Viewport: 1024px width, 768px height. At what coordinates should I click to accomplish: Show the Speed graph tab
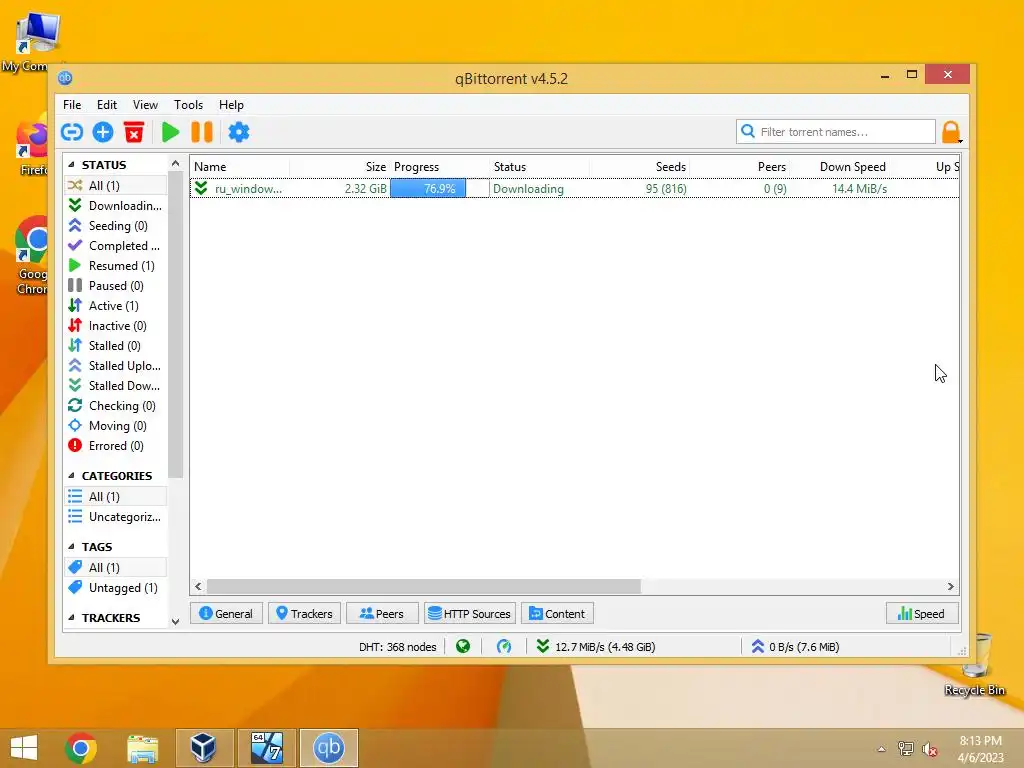(x=921, y=614)
